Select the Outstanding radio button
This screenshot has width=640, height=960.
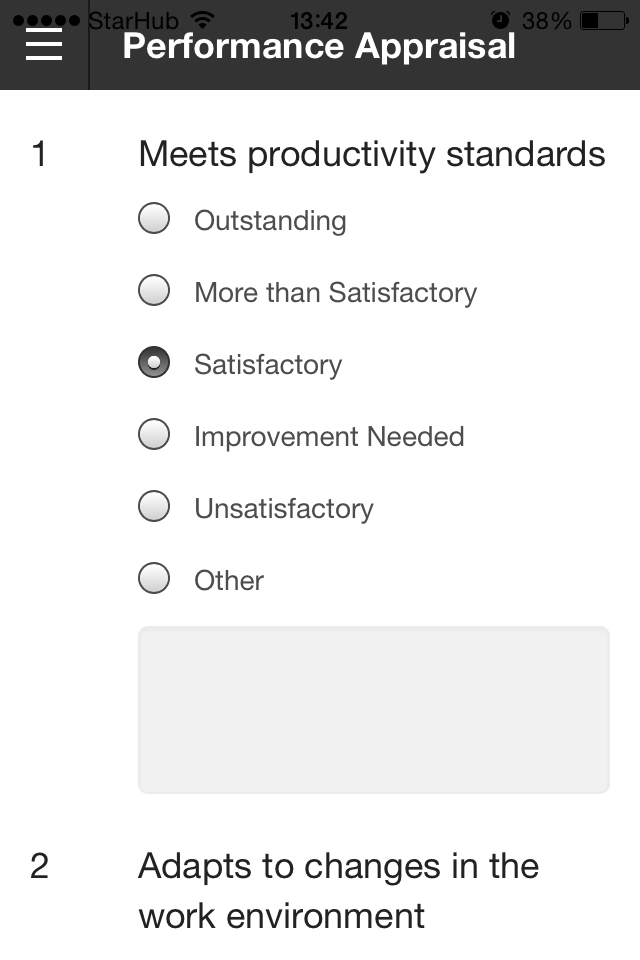coord(154,219)
